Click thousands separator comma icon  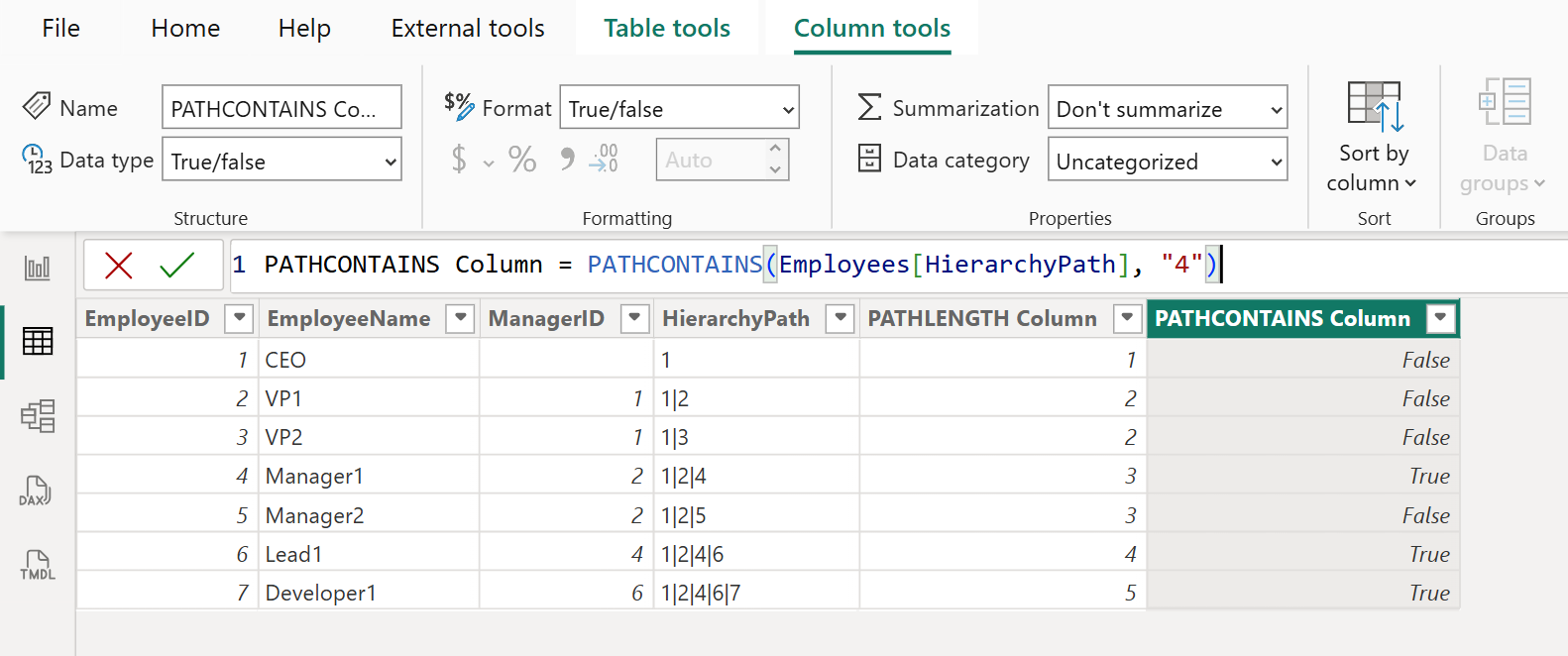click(567, 160)
